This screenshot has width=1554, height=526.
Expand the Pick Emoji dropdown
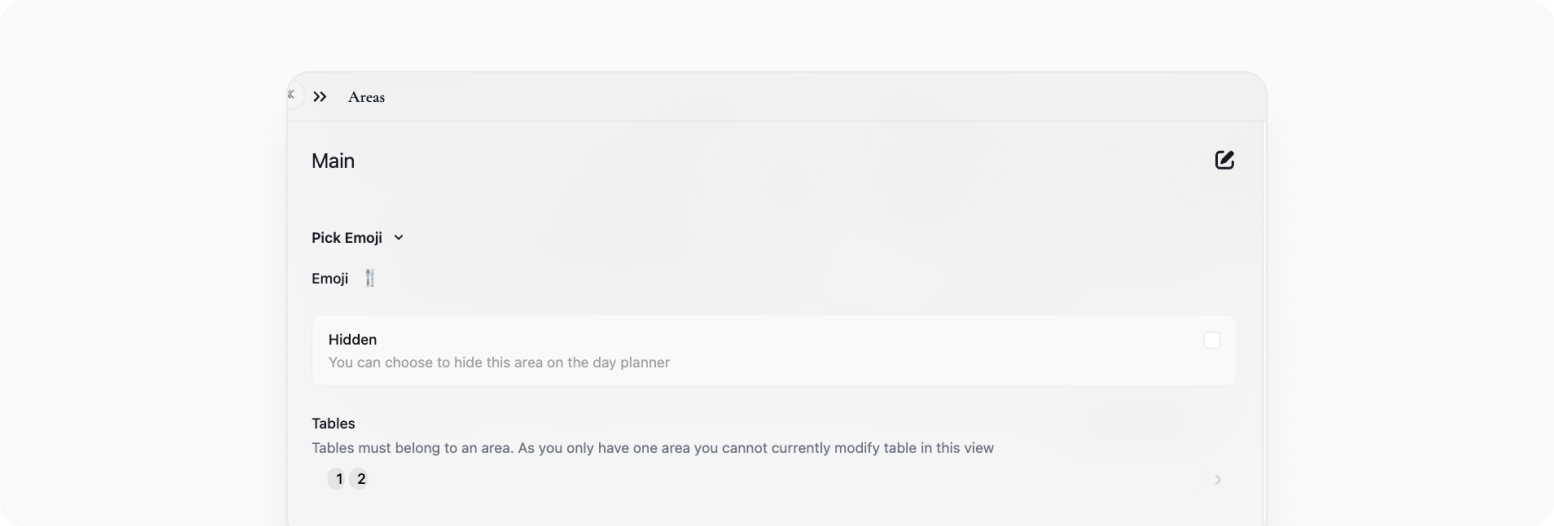(358, 238)
